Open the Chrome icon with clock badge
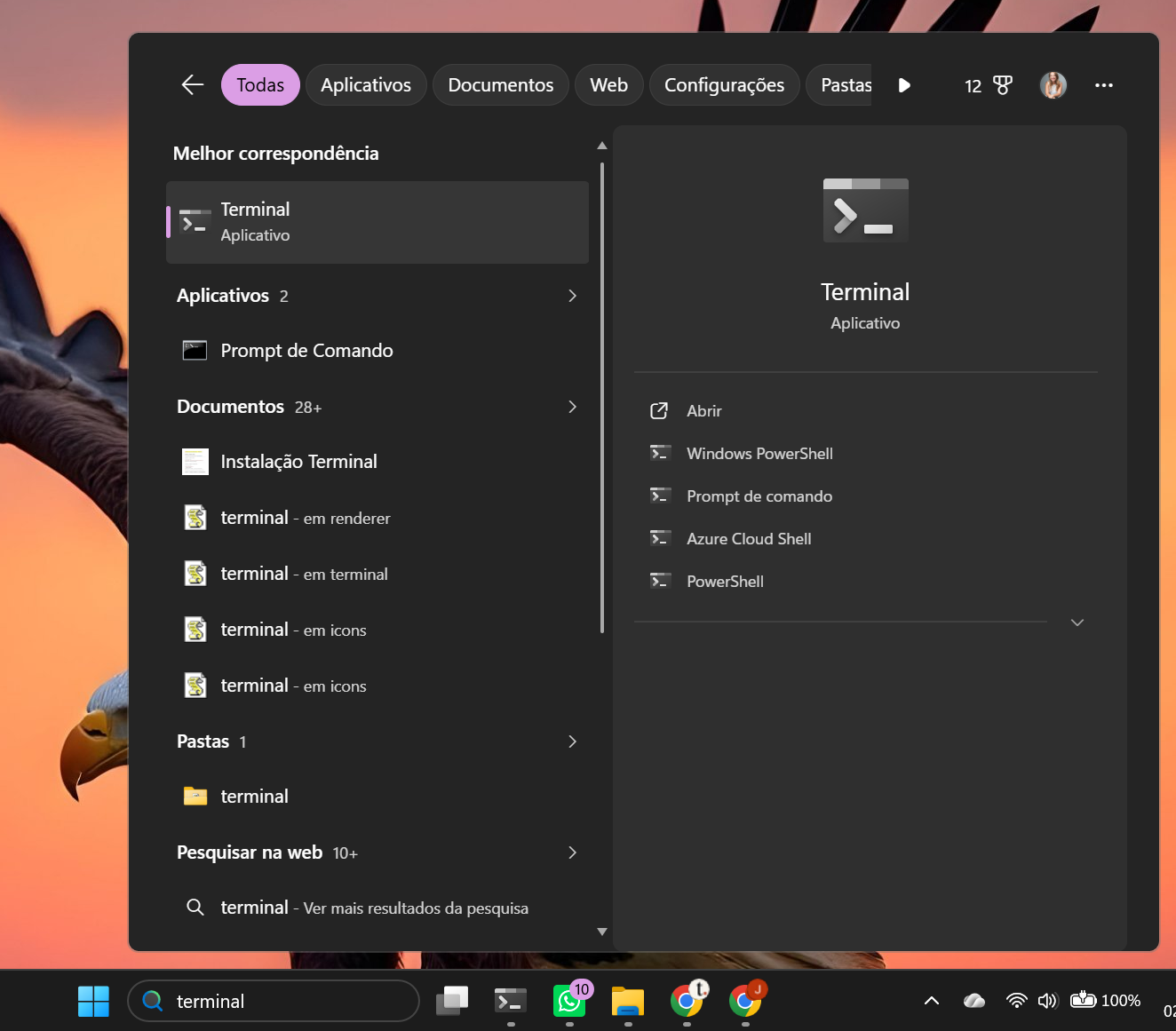The image size is (1176, 1031). click(687, 1002)
